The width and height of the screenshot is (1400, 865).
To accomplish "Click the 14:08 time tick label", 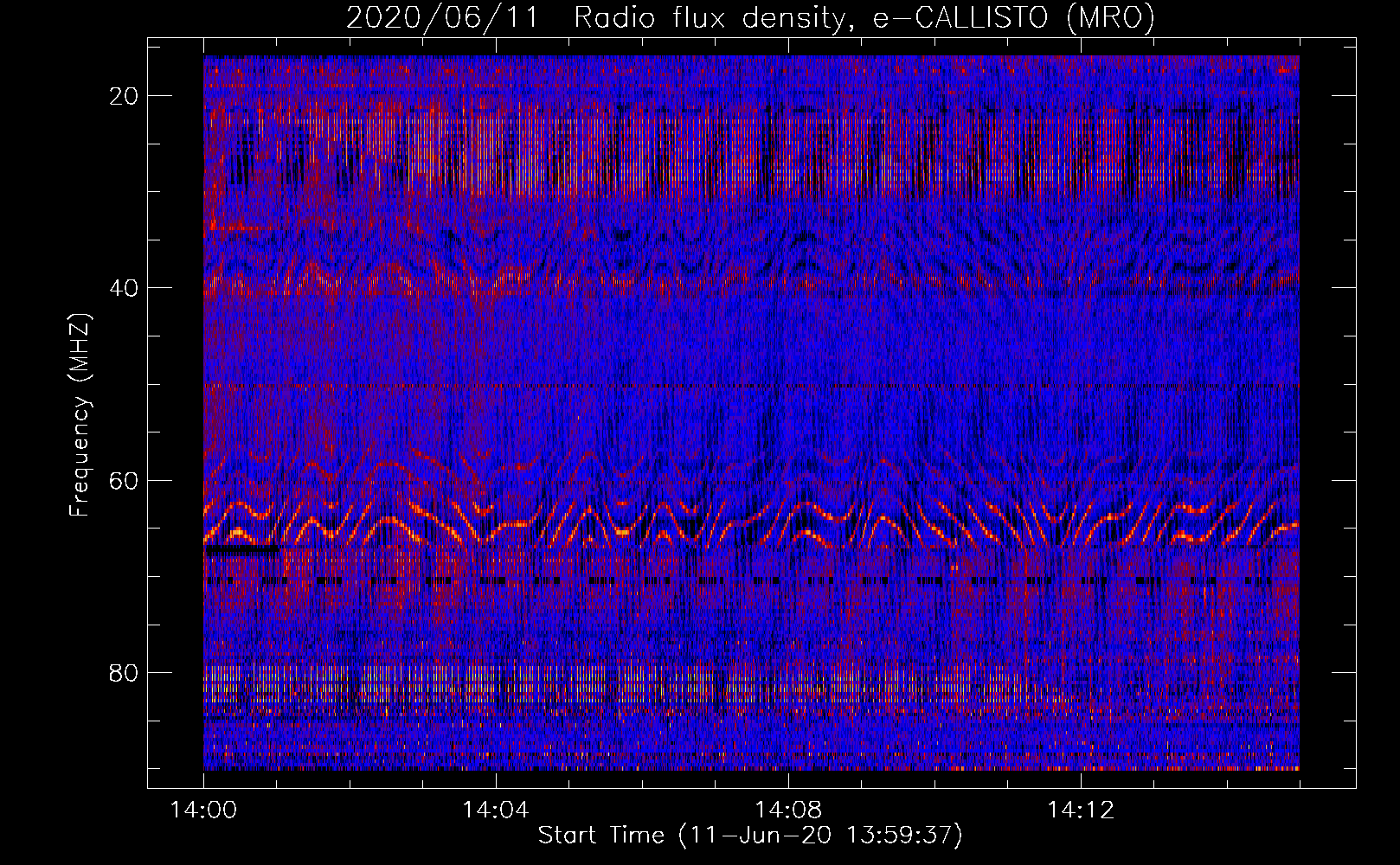I will click(788, 811).
